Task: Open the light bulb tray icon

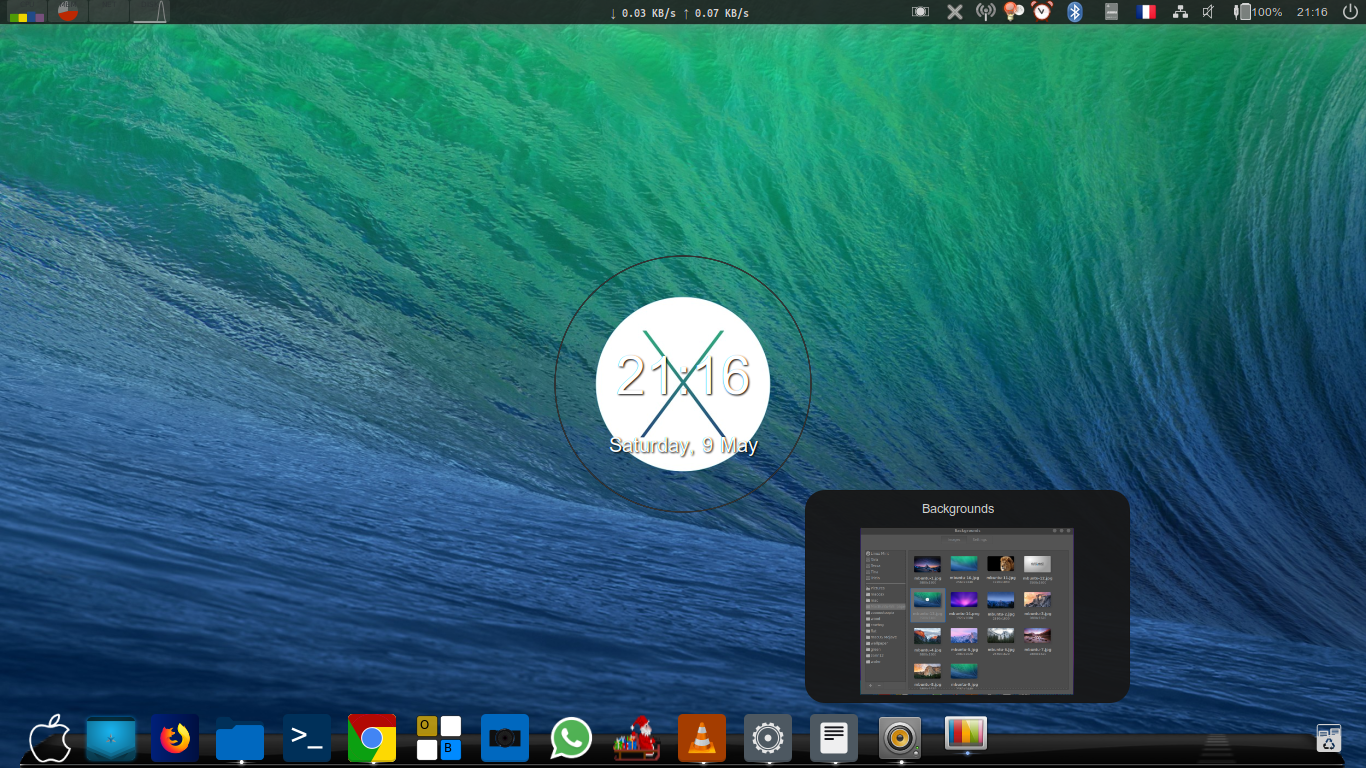Action: click(1013, 12)
